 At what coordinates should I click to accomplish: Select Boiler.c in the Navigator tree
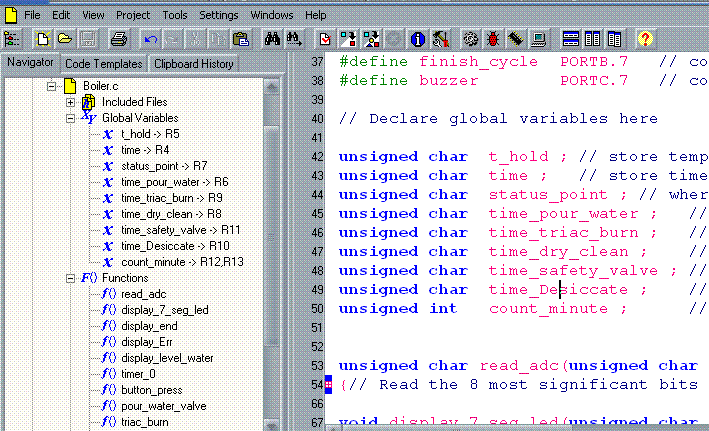click(100, 86)
